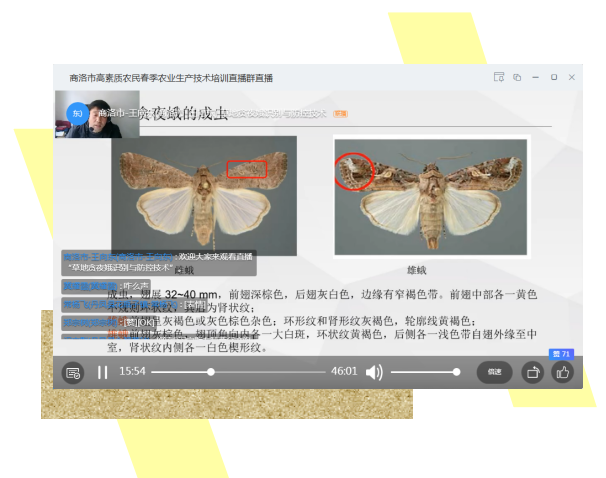
Task: Open the playback speed (倍速) option
Action: tap(494, 372)
